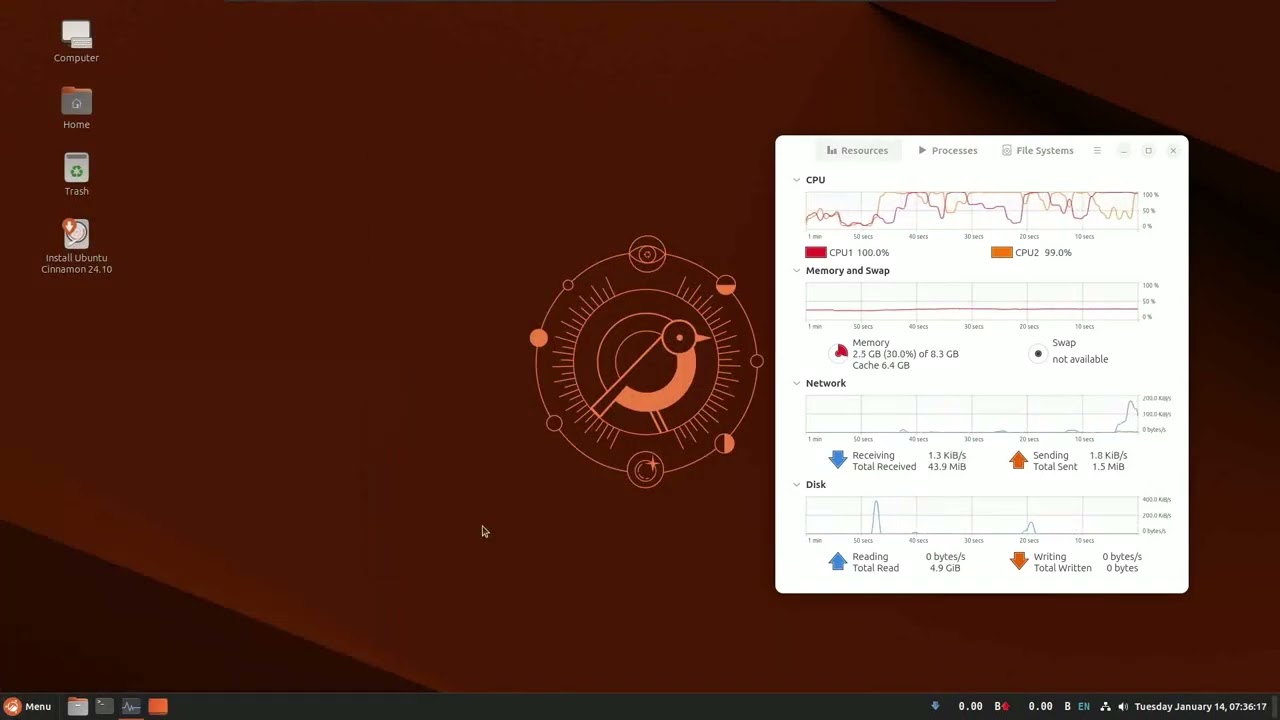Screen dimensions: 1280x720
Task: Click the orange show-desktop taskbar icon
Action: point(158,706)
